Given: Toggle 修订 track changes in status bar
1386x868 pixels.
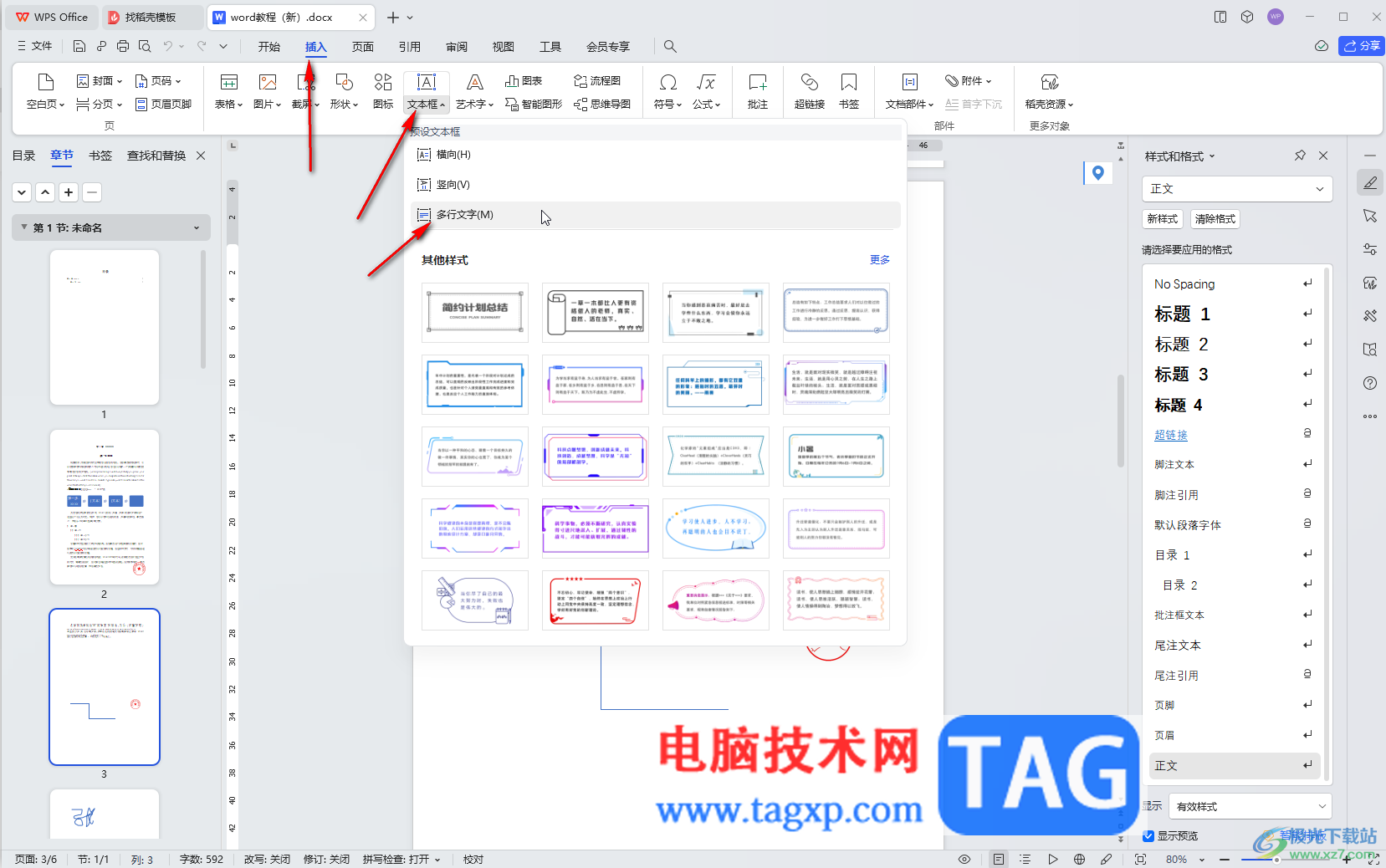Looking at the screenshot, I should tap(326, 859).
